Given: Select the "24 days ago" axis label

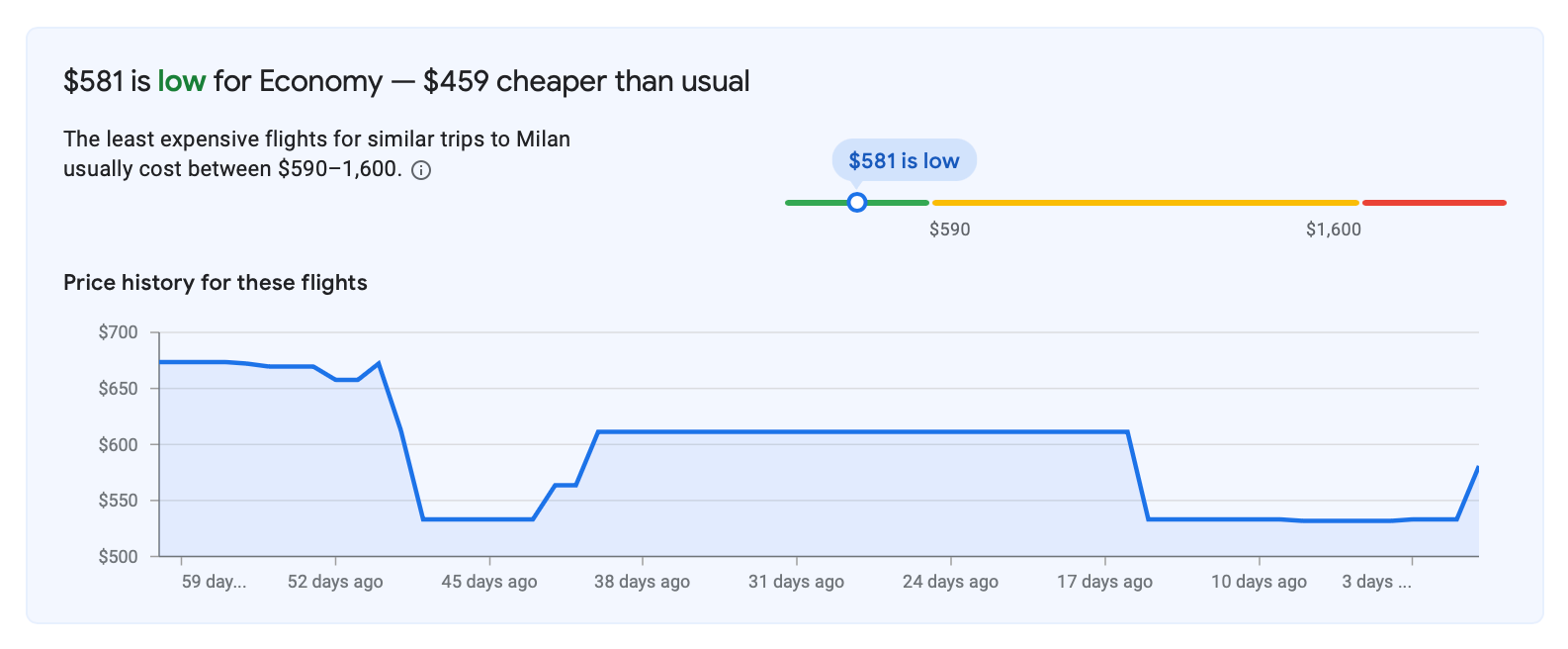Looking at the screenshot, I should click(x=950, y=582).
